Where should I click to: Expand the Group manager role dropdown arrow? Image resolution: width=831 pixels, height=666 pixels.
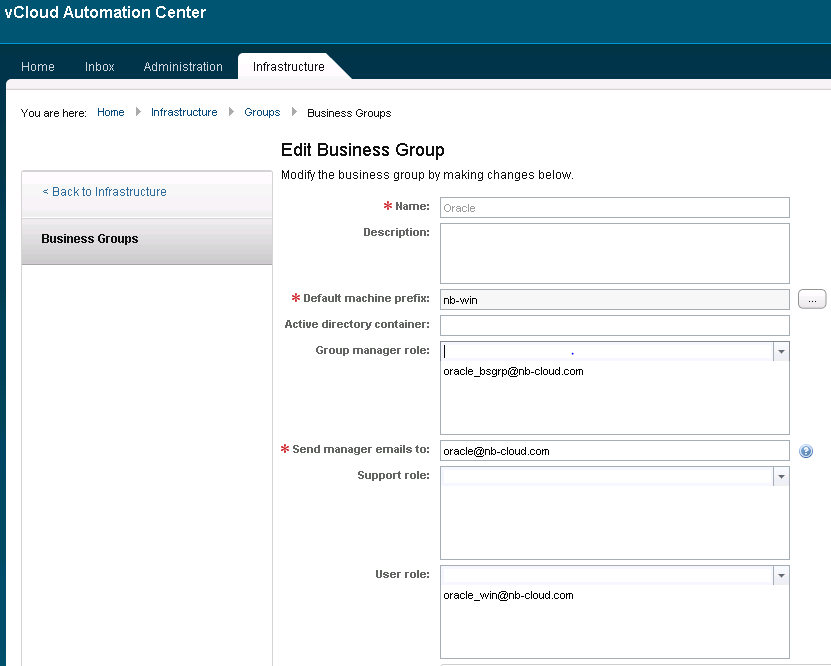point(781,351)
